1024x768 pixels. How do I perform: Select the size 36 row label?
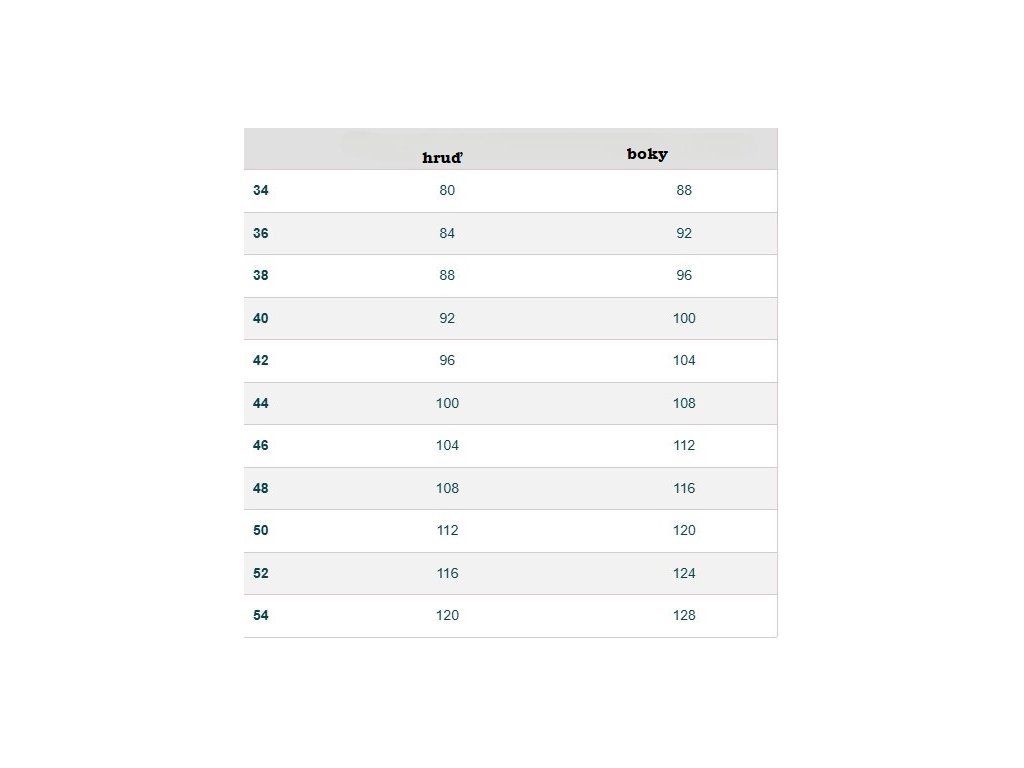pos(261,233)
